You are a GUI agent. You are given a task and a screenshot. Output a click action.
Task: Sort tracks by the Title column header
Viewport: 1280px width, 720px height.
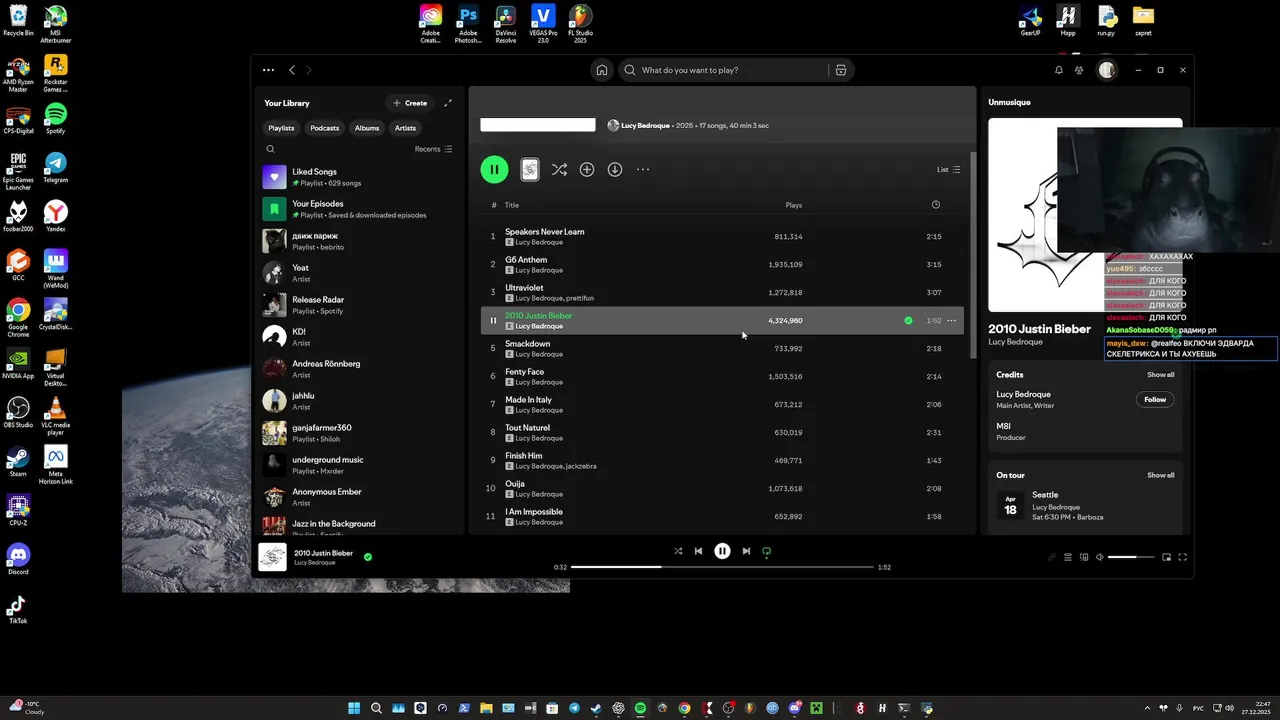pos(512,205)
